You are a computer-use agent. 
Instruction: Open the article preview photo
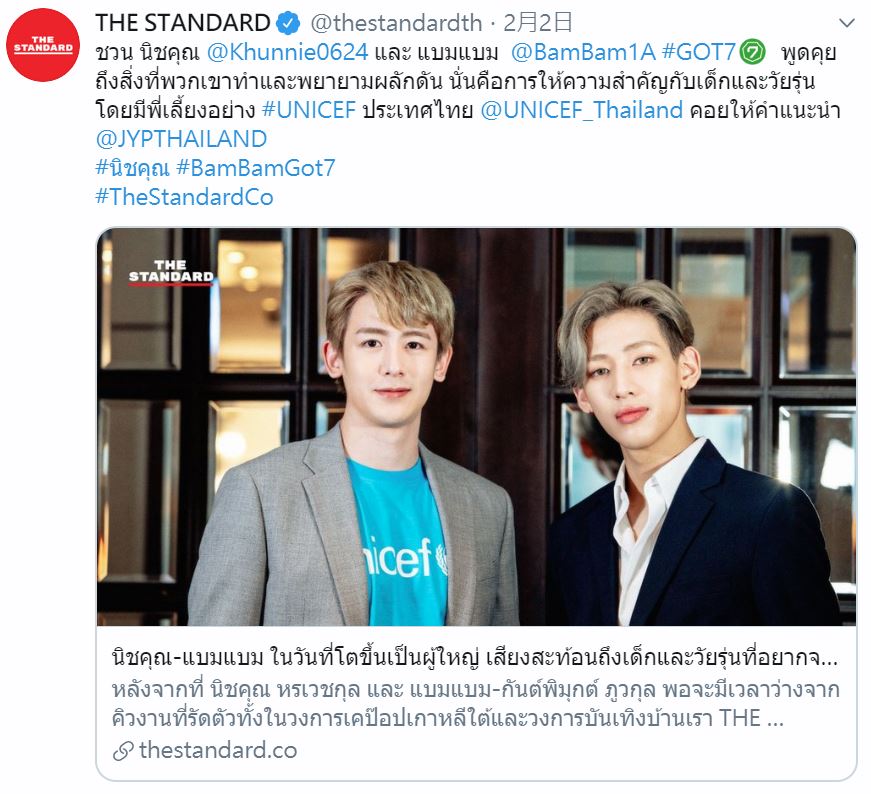pos(477,427)
